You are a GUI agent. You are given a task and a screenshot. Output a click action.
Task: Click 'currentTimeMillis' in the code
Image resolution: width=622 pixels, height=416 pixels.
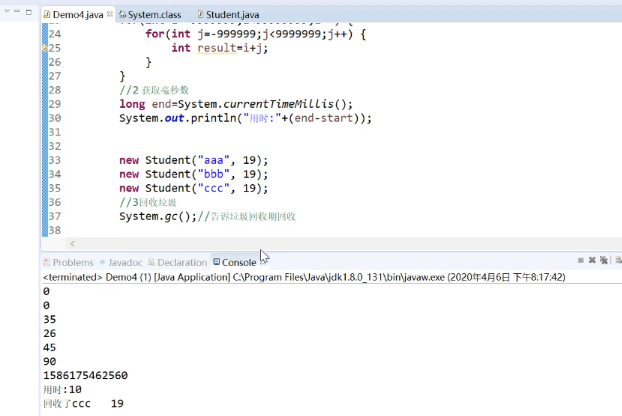278,104
